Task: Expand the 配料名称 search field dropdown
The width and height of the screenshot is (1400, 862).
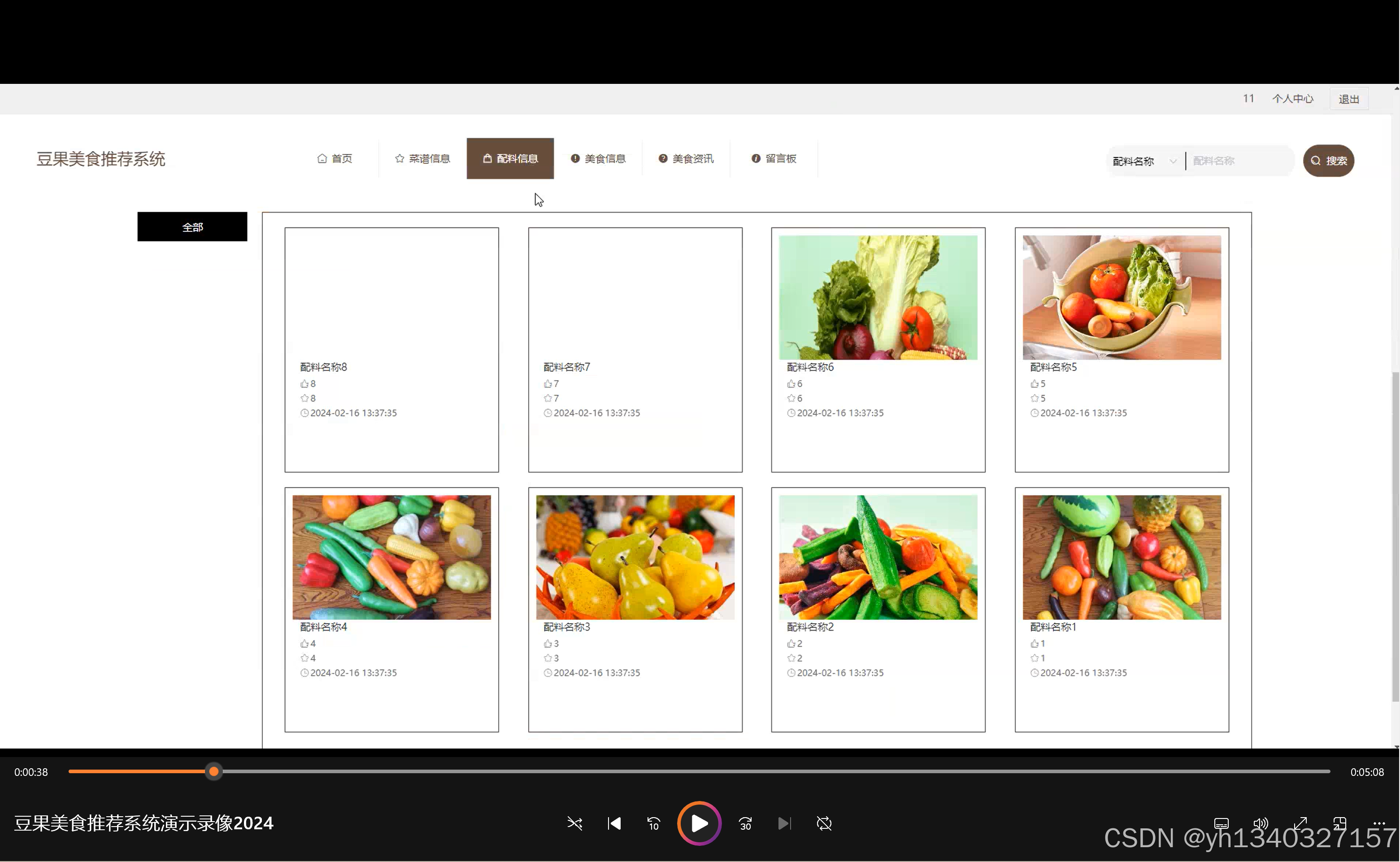Action: pos(1145,161)
